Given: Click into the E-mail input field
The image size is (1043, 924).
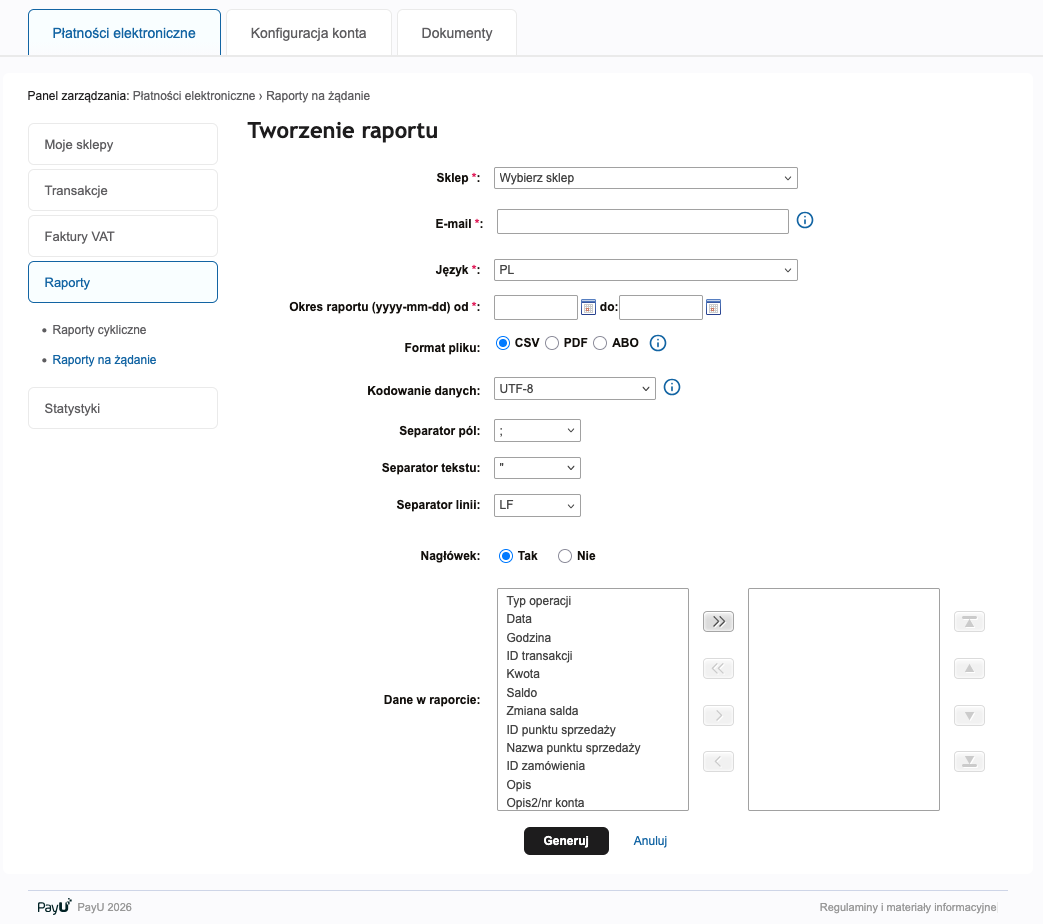Looking at the screenshot, I should pos(643,222).
